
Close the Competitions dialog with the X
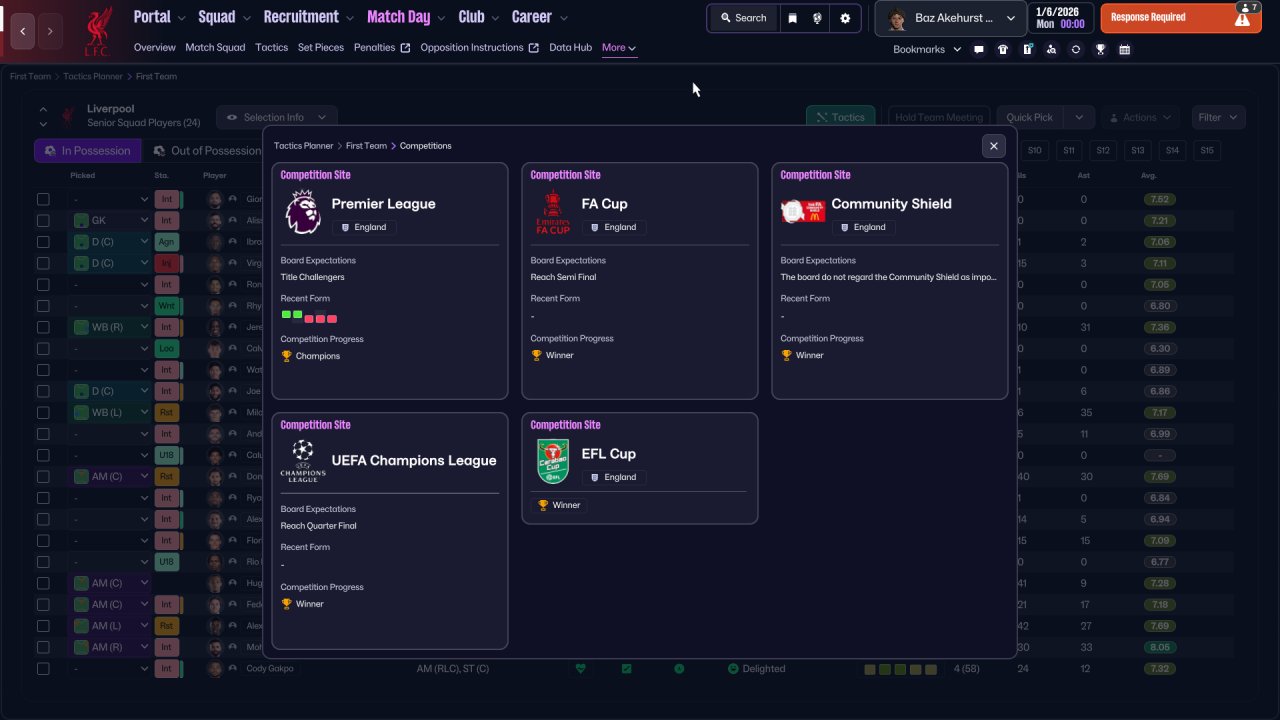click(993, 146)
